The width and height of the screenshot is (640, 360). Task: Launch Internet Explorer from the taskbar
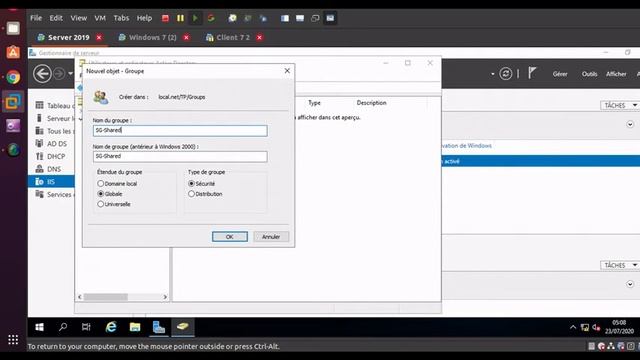[111, 327]
